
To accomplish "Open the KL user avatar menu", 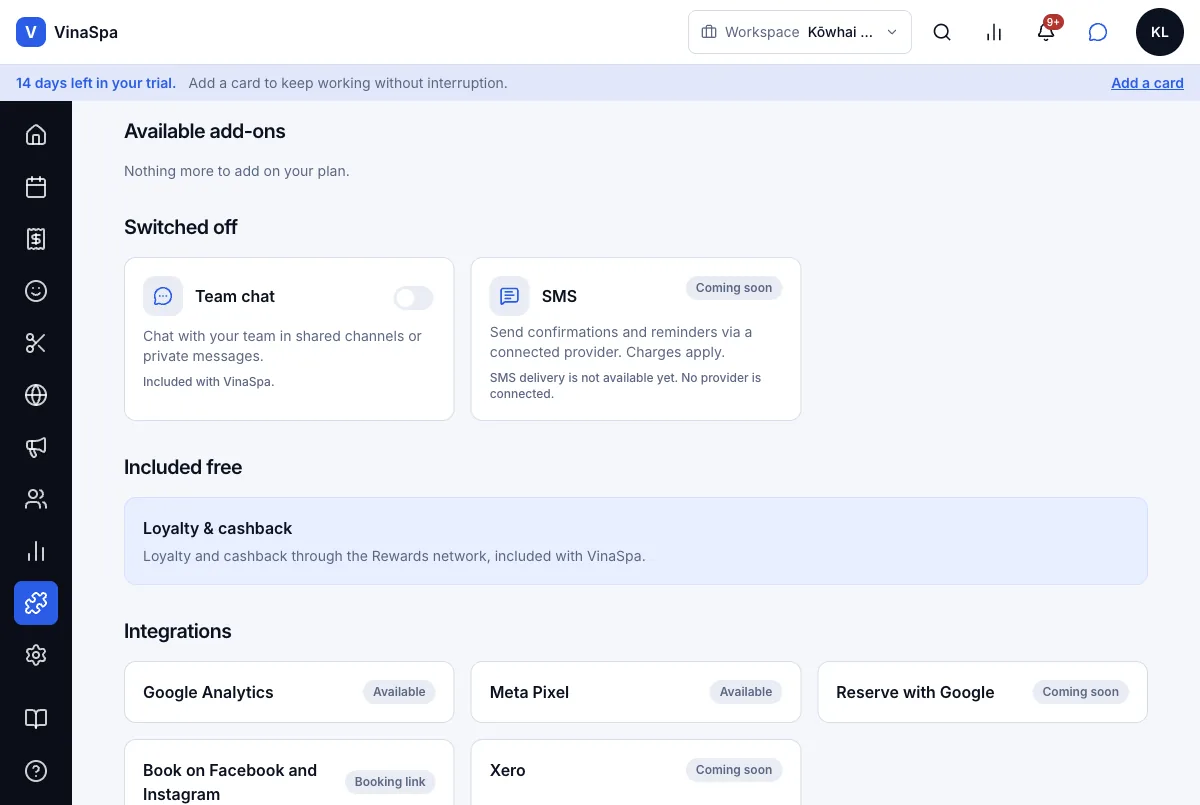I will click(1160, 32).
